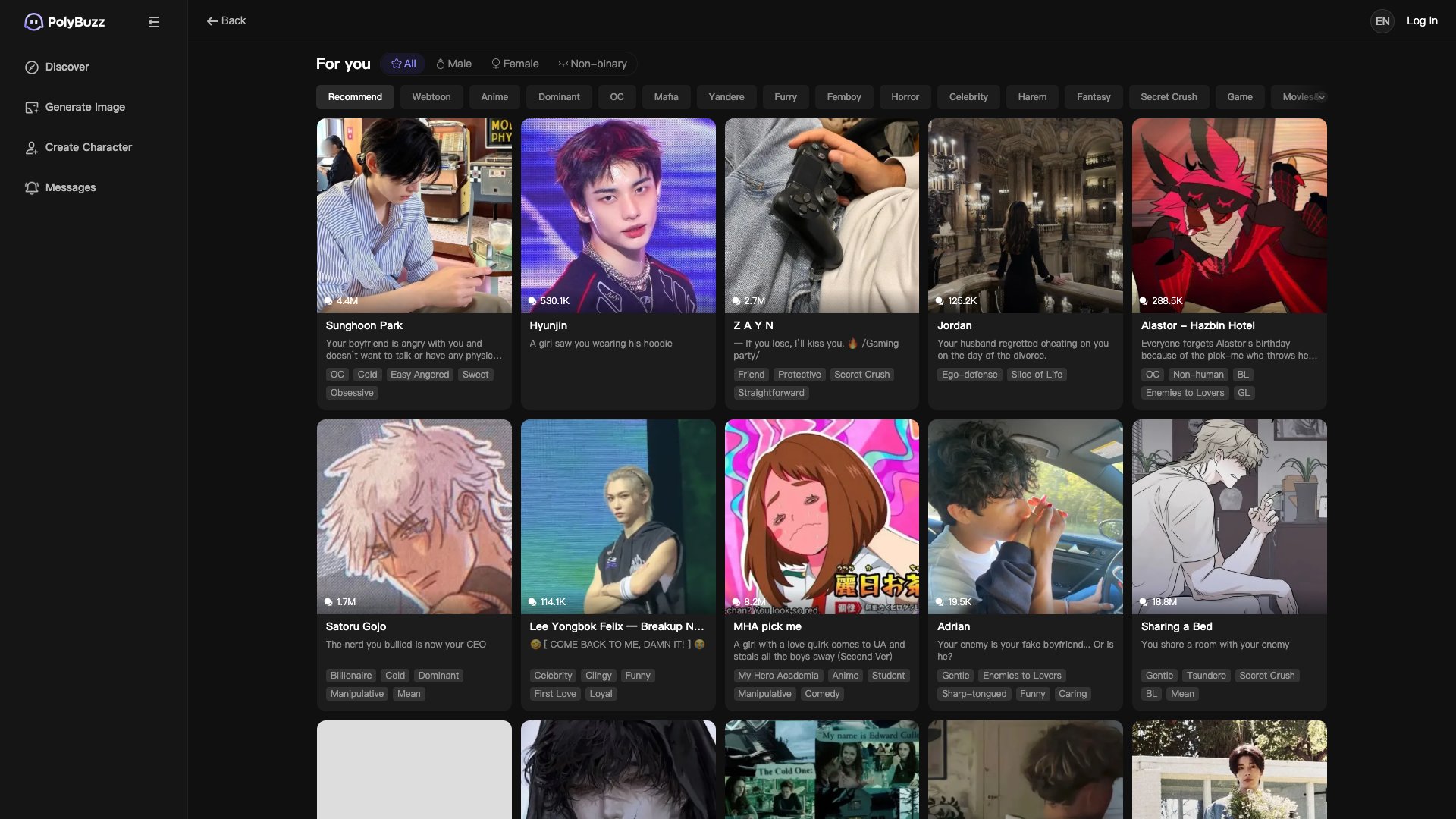Click the Satoru Gojo name link
The image size is (1456, 819).
point(356,626)
